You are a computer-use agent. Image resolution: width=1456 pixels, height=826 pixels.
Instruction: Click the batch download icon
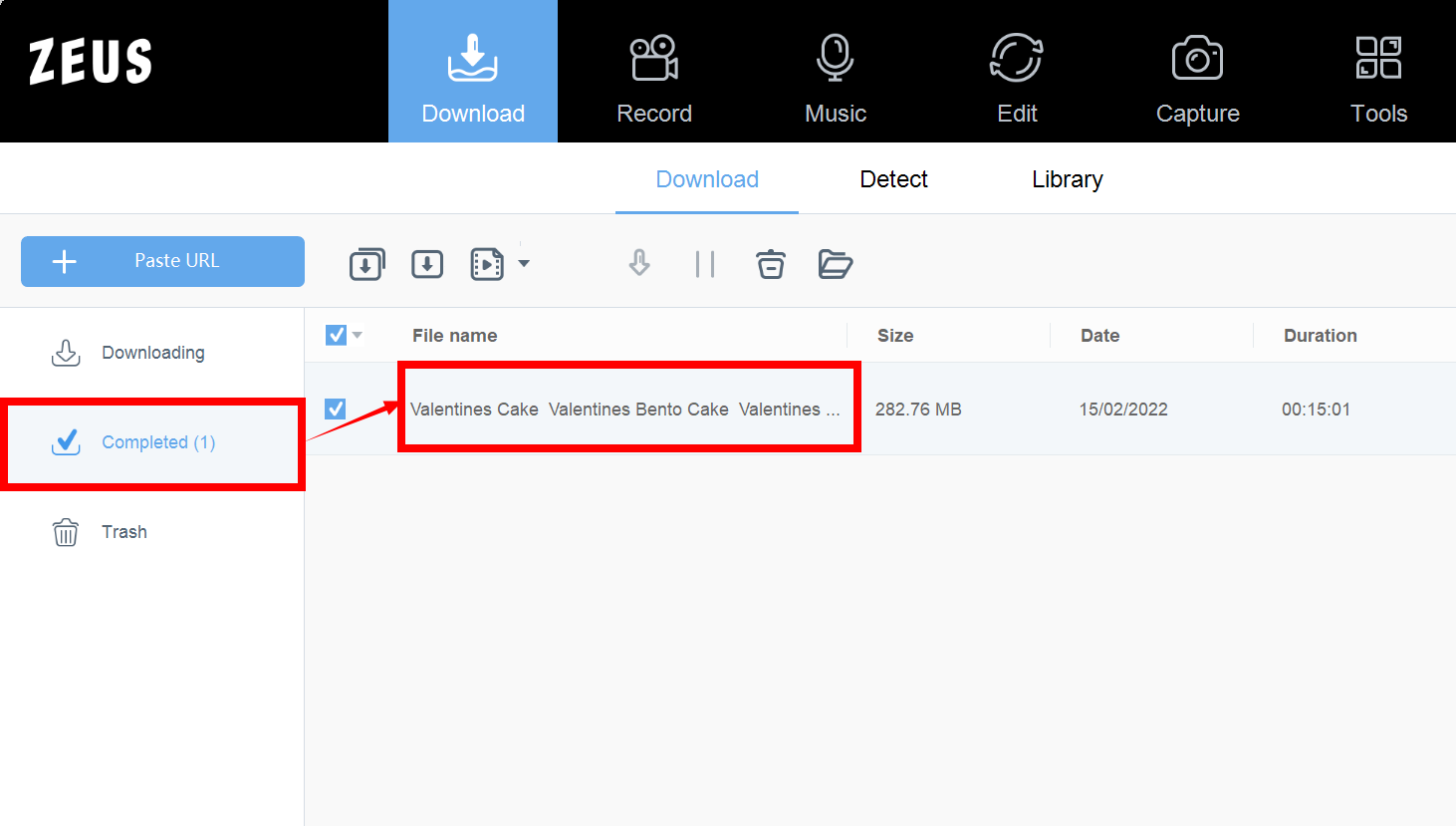pyautogui.click(x=366, y=264)
